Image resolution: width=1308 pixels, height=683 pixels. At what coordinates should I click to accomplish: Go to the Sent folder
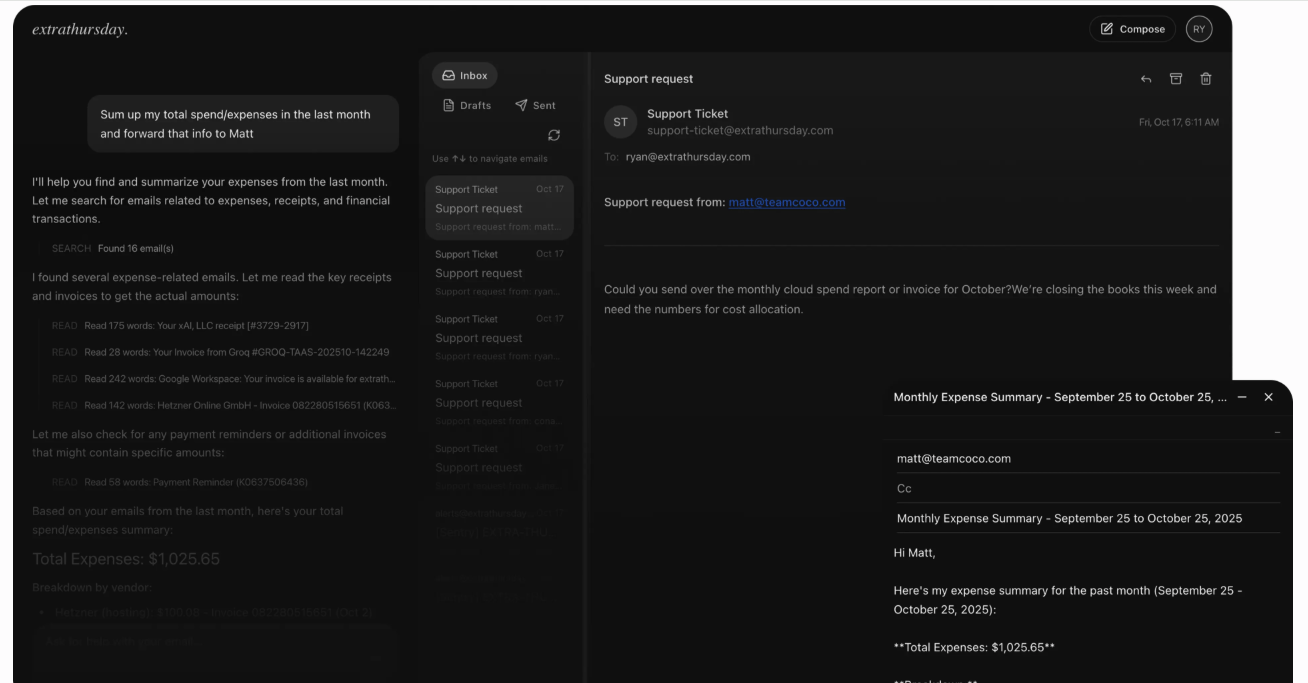[535, 105]
